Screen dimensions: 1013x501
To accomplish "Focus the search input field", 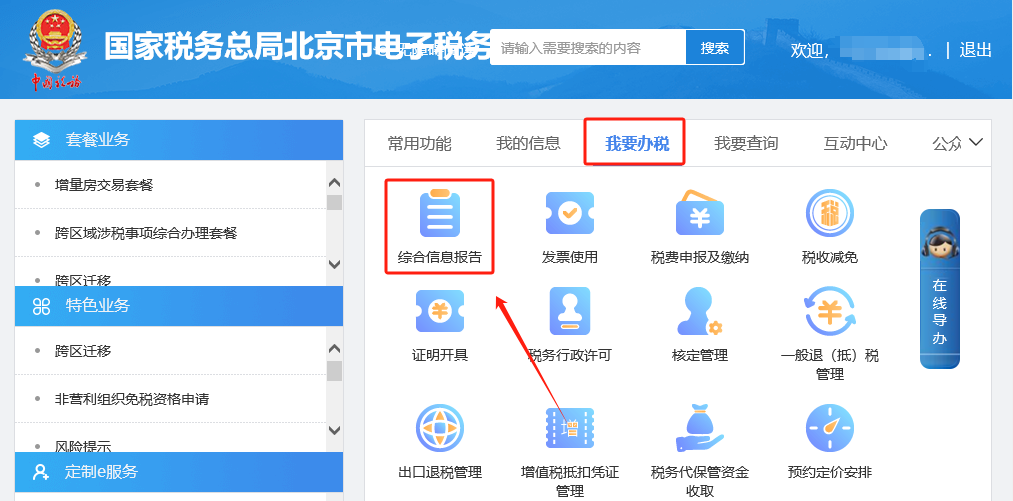I will 588,48.
